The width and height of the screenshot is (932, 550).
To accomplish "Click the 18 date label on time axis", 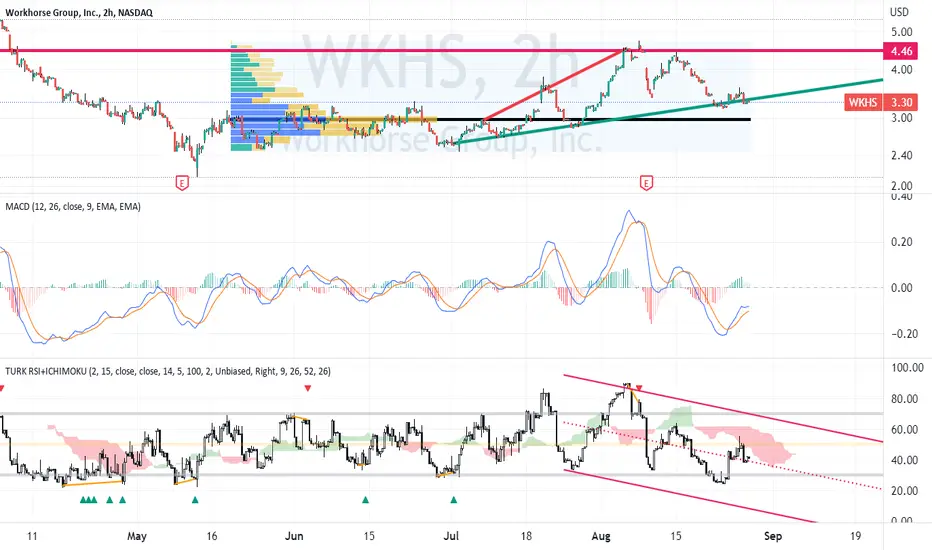I will tap(526, 536).
